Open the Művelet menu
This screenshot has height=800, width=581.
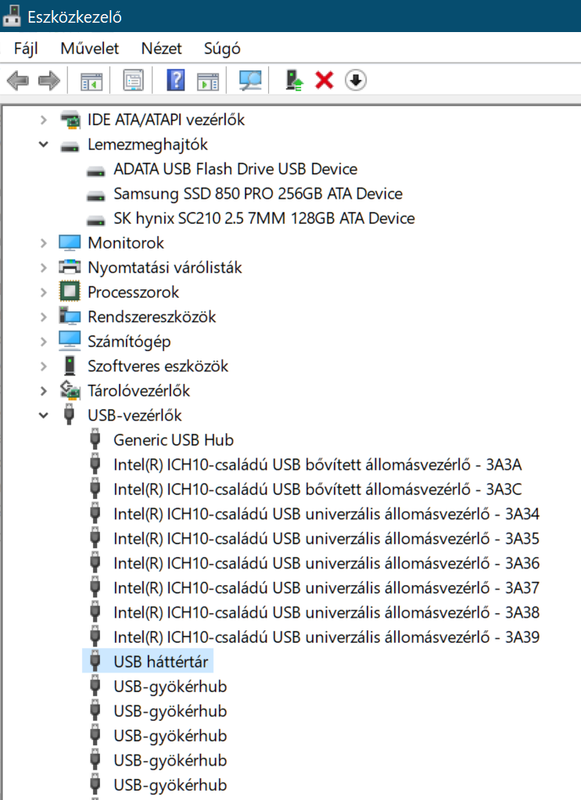pyautogui.click(x=89, y=48)
